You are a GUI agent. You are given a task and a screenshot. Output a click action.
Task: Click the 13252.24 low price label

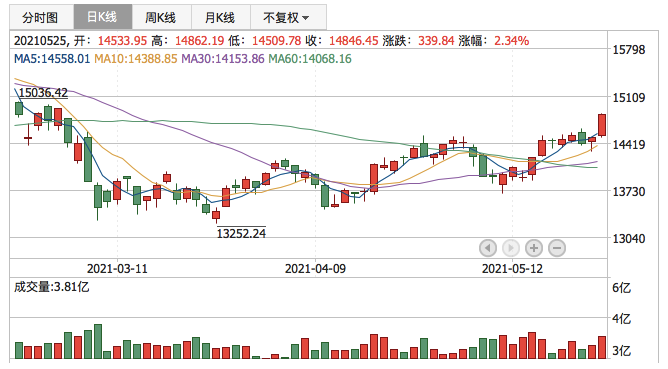point(241,233)
